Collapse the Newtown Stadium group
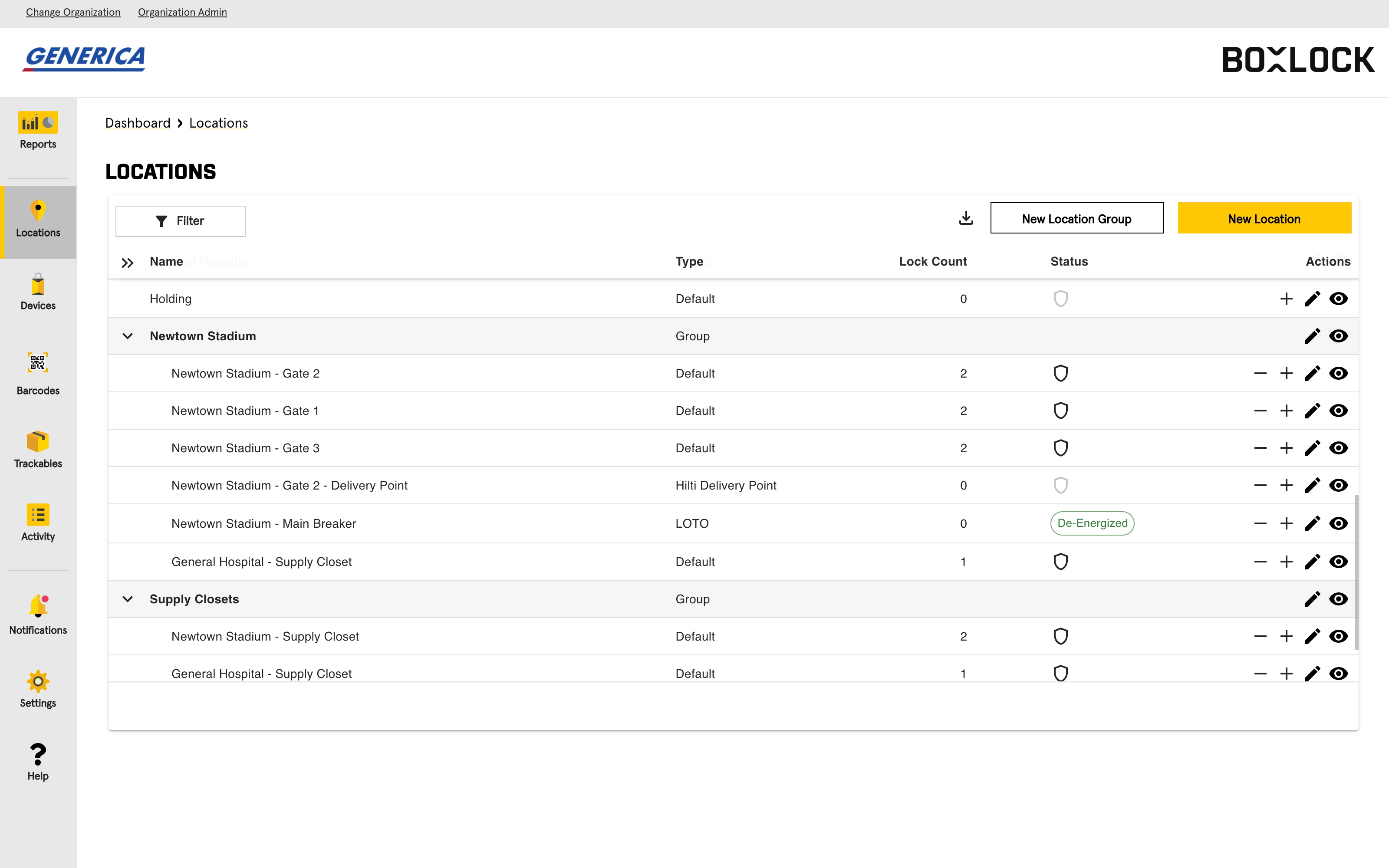This screenshot has height=868, width=1389. [x=128, y=336]
